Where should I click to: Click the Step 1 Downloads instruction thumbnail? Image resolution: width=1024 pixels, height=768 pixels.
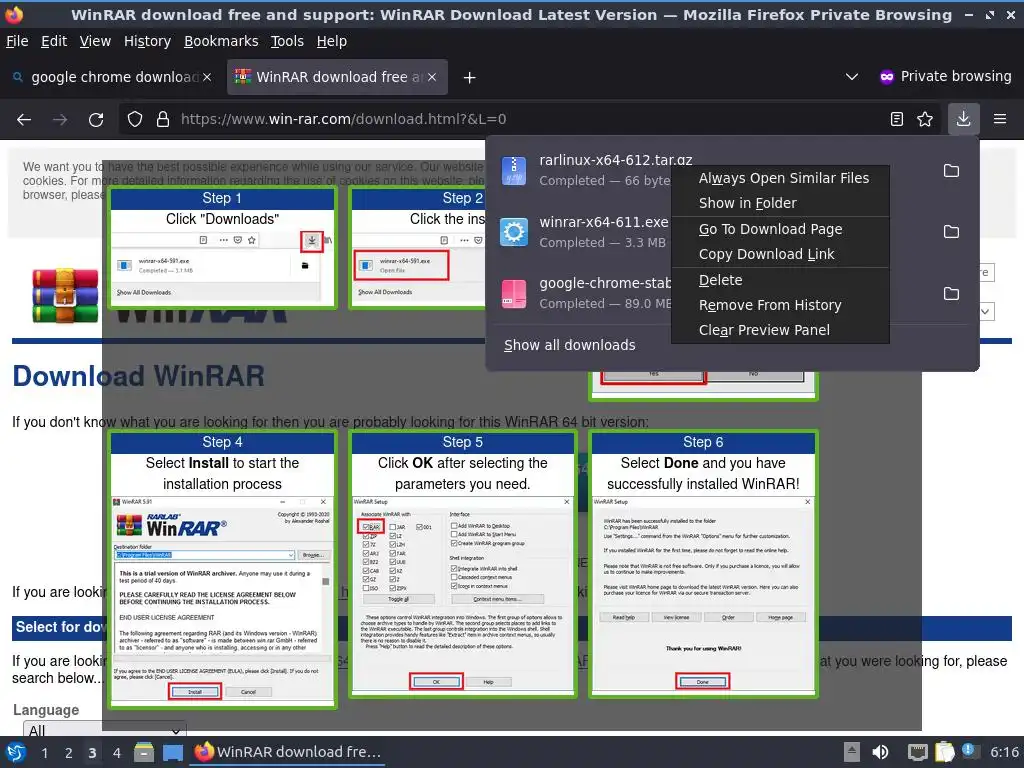(223, 248)
